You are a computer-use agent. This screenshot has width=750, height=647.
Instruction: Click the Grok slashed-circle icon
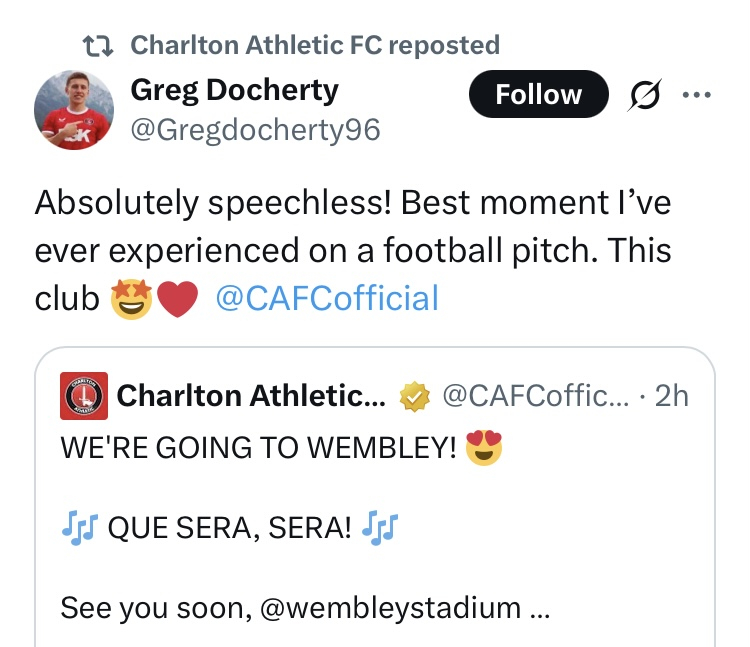[x=644, y=95]
